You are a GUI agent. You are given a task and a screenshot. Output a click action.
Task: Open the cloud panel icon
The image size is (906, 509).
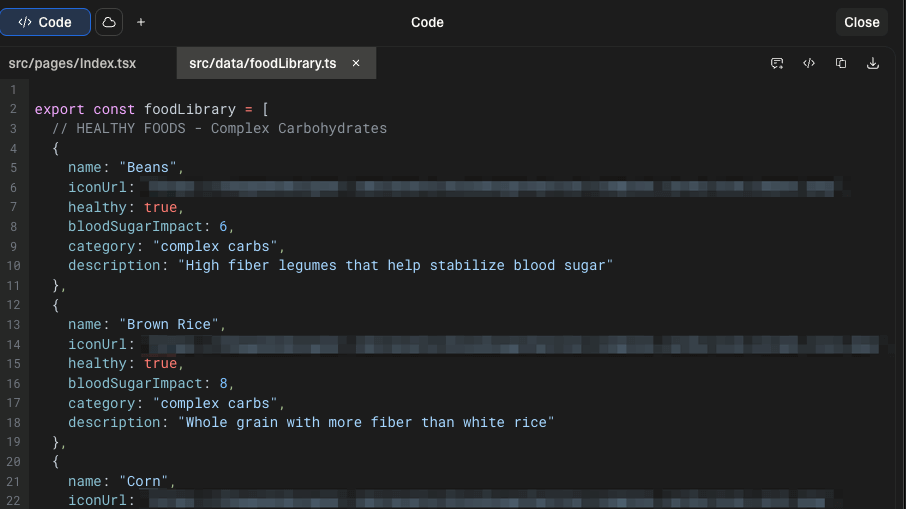[108, 22]
